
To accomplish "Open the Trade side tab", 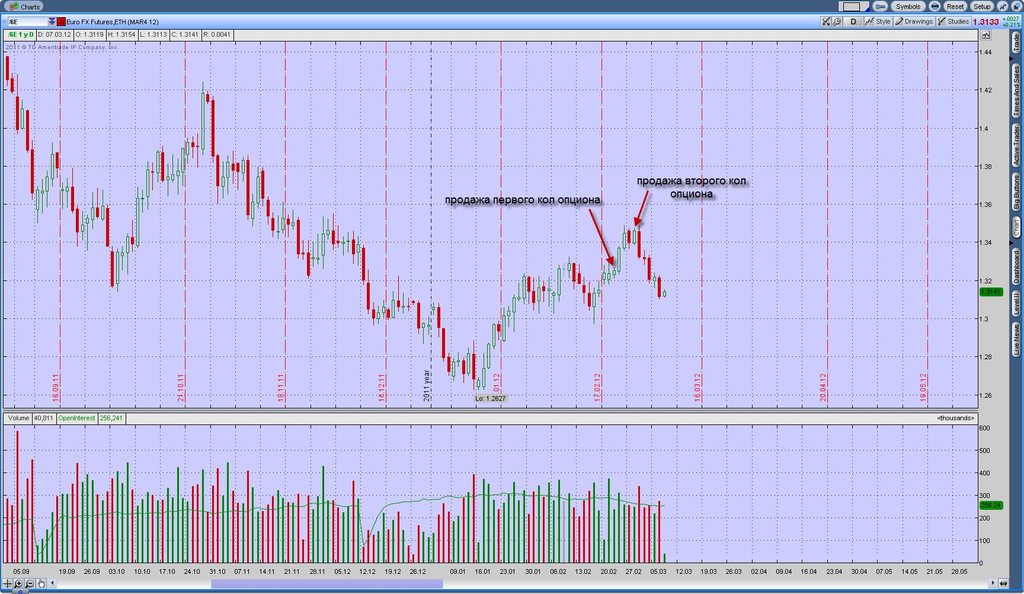I will pyautogui.click(x=1016, y=42).
